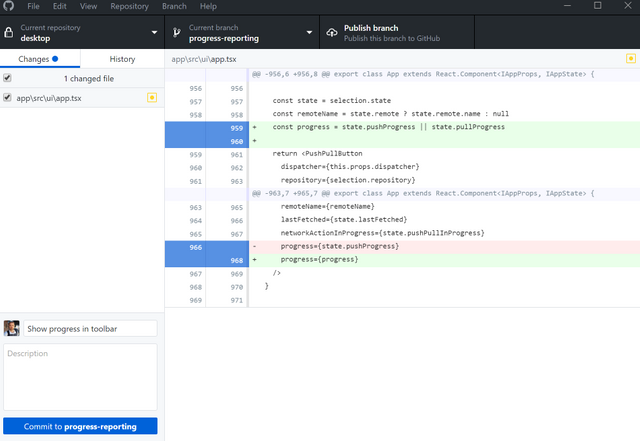The image size is (640, 441).
Task: Click the line 'const progress = state.pushProgress || state.pullProgress'
Action: pyautogui.click(x=389, y=127)
